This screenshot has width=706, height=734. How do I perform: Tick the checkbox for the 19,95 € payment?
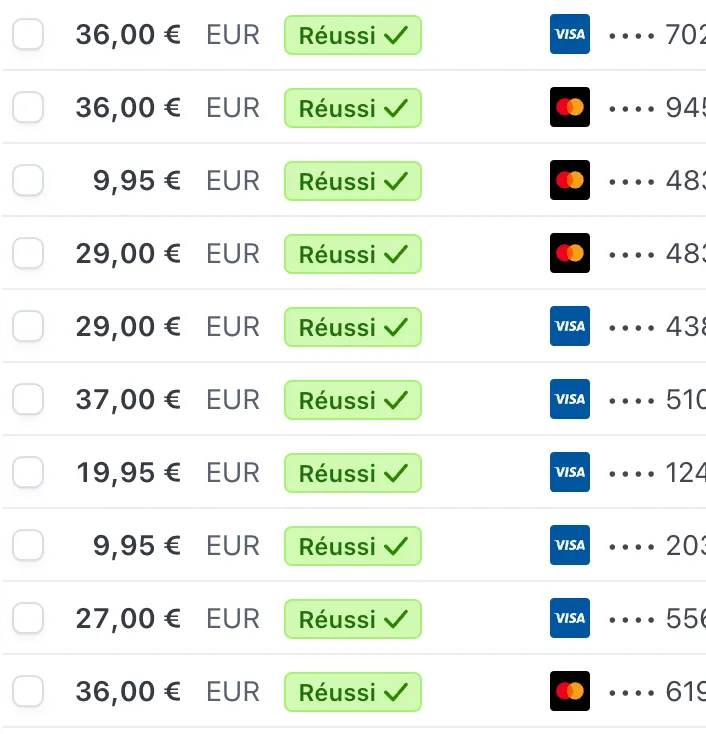(x=28, y=473)
